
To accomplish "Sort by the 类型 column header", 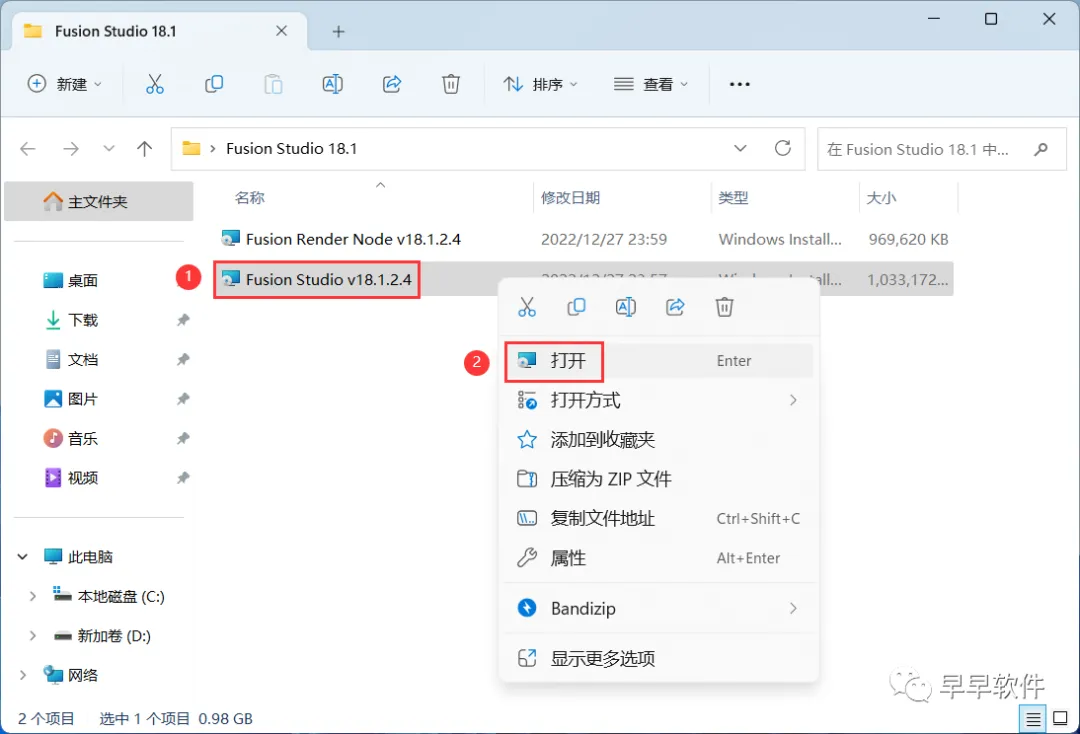I will [733, 198].
